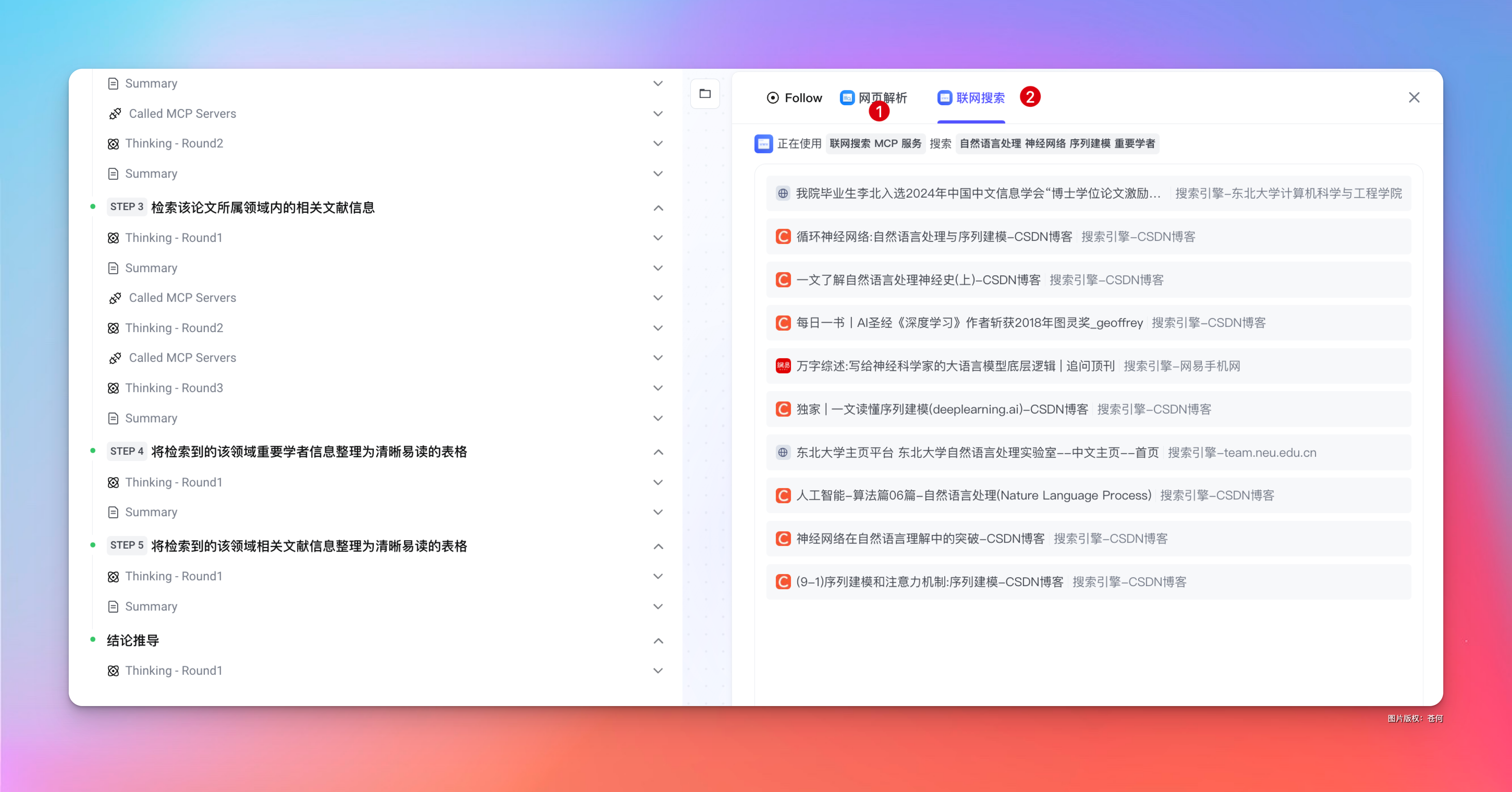Image resolution: width=1512 pixels, height=792 pixels.
Task: Select STEP 5 整理相关文献信息 title
Action: pos(309,546)
